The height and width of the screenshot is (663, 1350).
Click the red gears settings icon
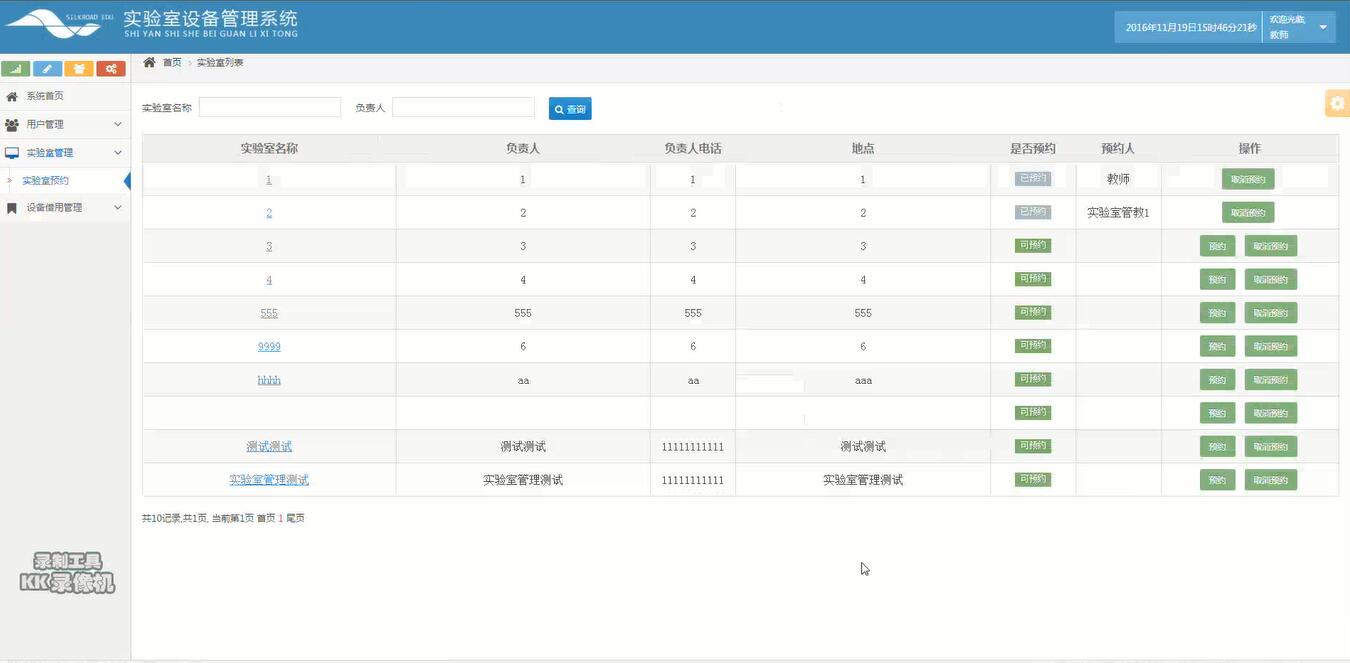point(110,68)
